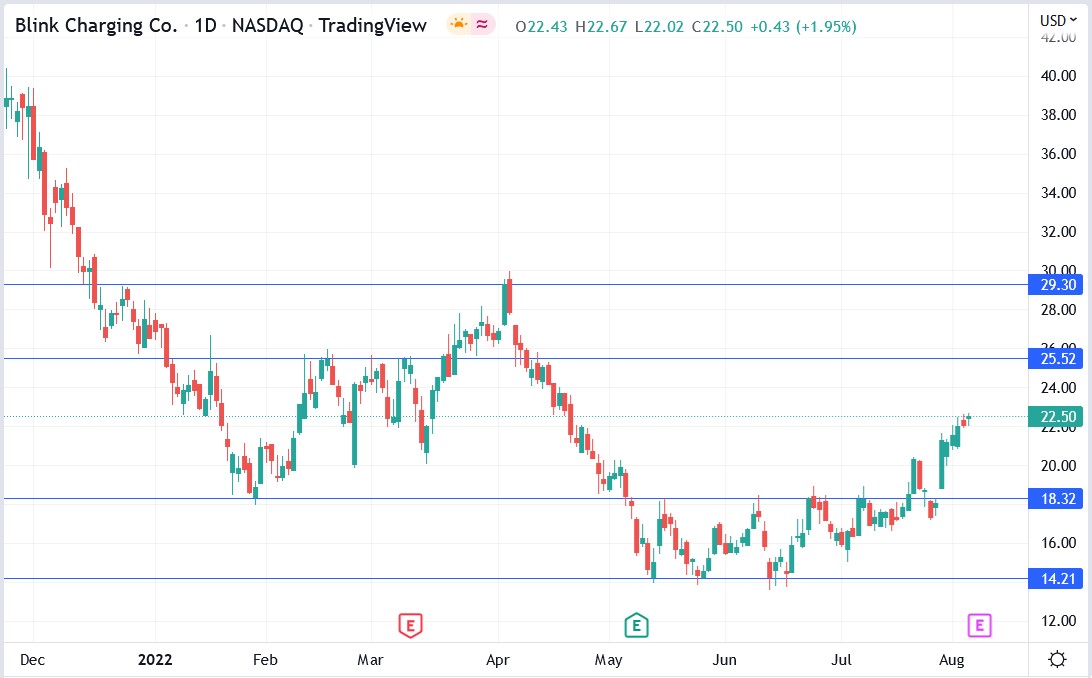Click the pink delayed-data wave icon

point(482,26)
